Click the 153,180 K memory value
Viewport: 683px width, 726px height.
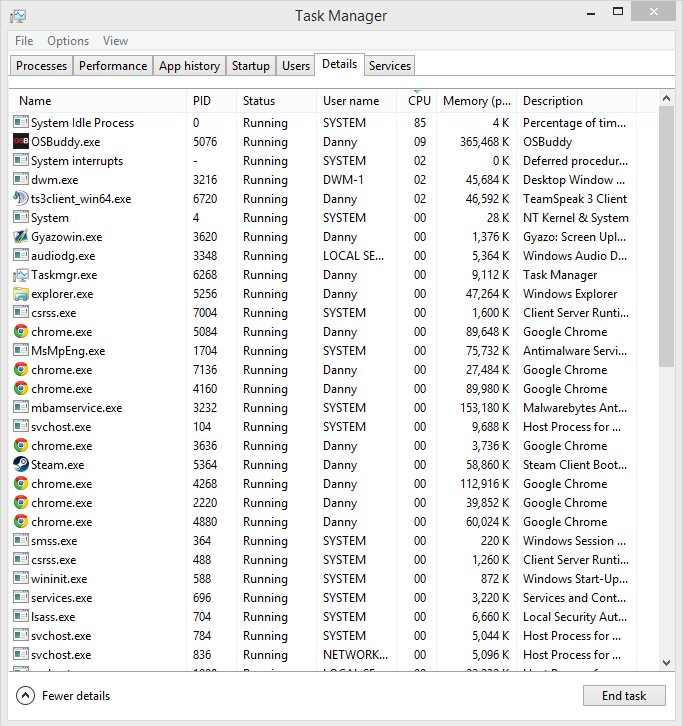(x=484, y=407)
